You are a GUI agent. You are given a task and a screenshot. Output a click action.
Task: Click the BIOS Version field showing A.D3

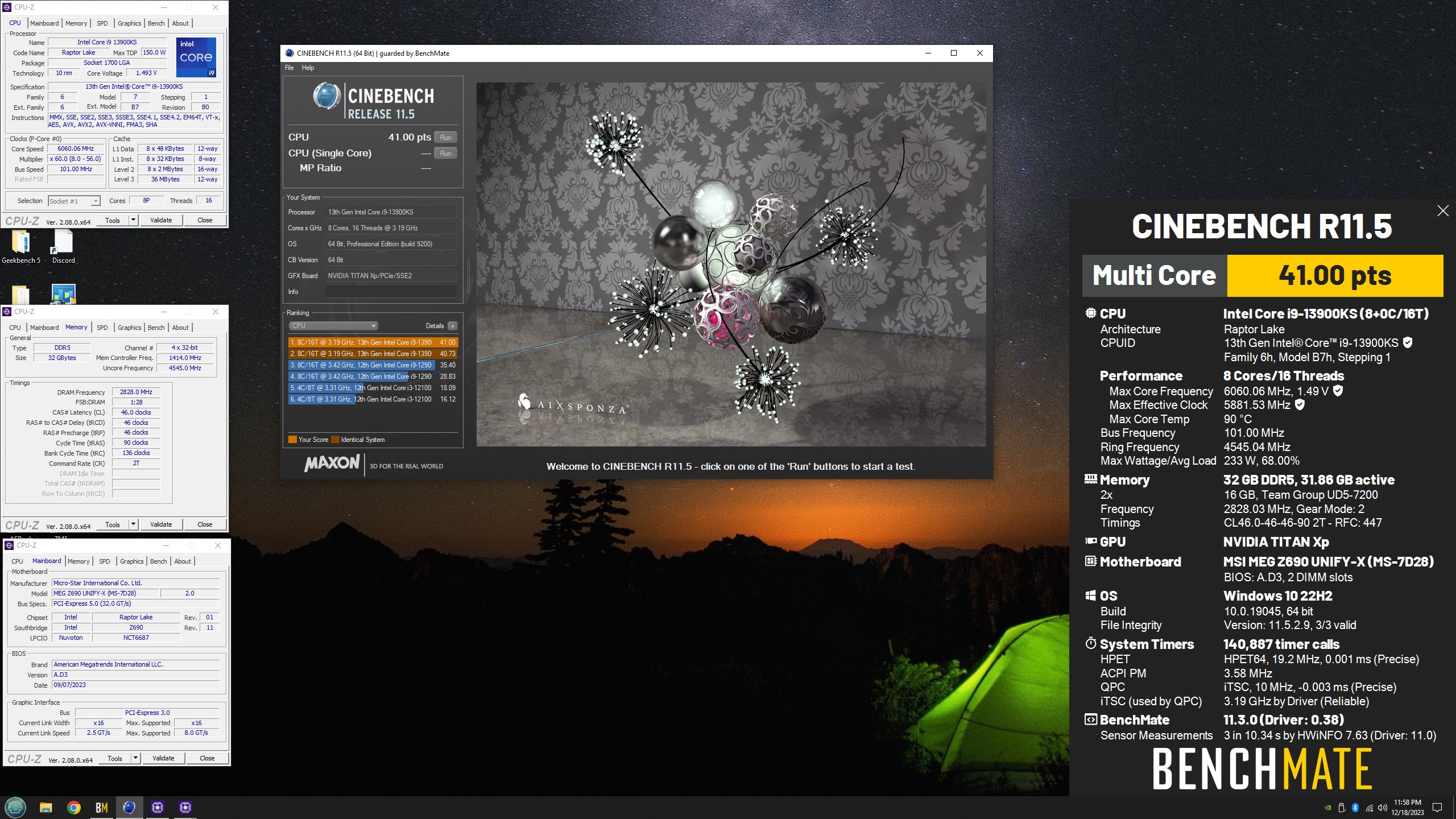tap(135, 675)
